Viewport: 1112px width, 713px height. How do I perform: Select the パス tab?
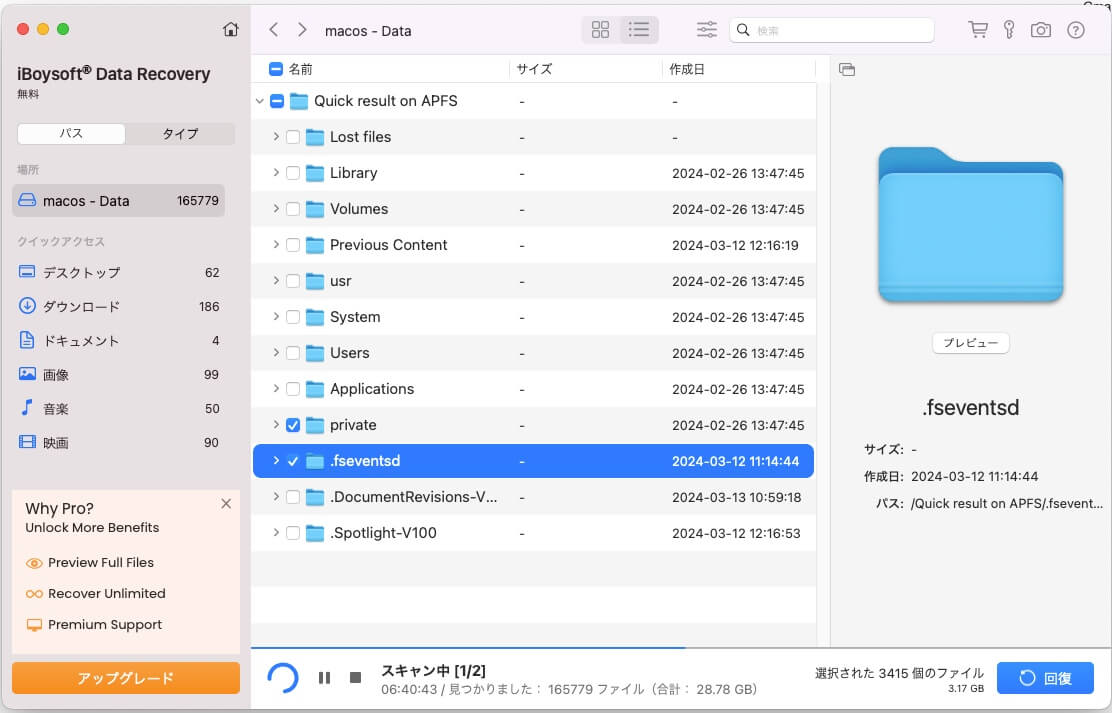[x=71, y=134]
